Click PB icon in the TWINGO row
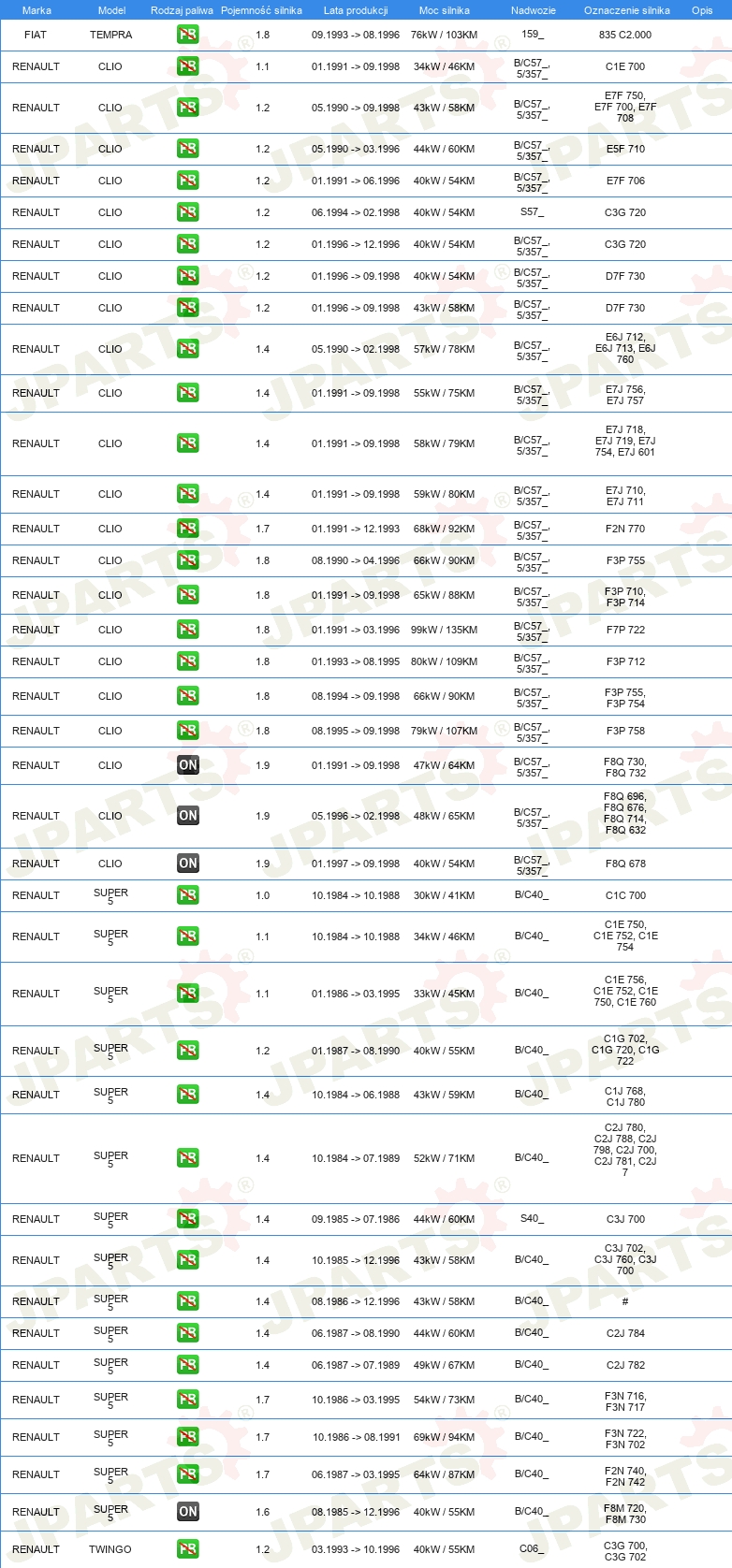 point(188,1549)
